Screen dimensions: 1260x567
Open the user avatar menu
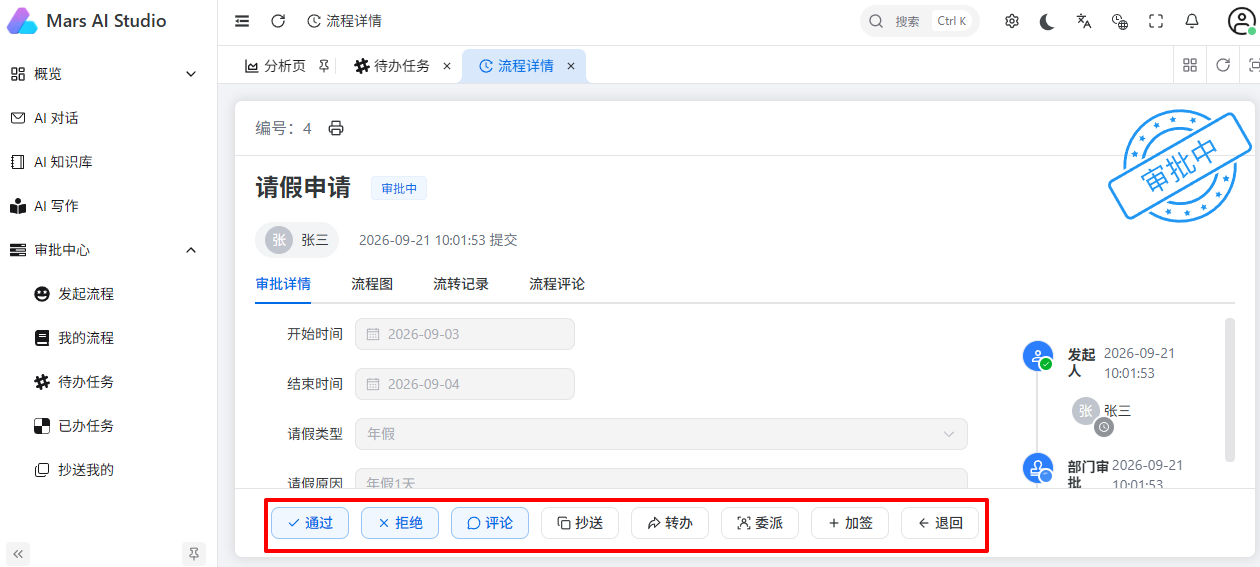pos(1241,21)
